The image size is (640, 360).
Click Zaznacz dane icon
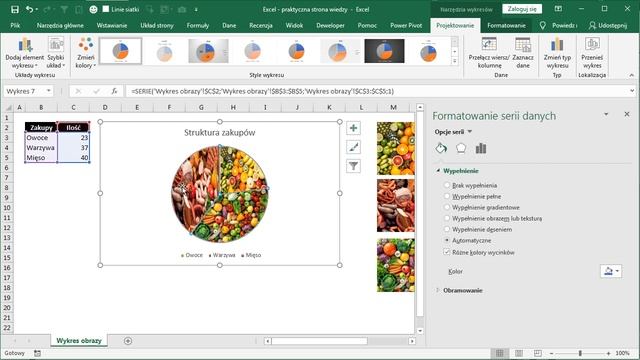523,53
